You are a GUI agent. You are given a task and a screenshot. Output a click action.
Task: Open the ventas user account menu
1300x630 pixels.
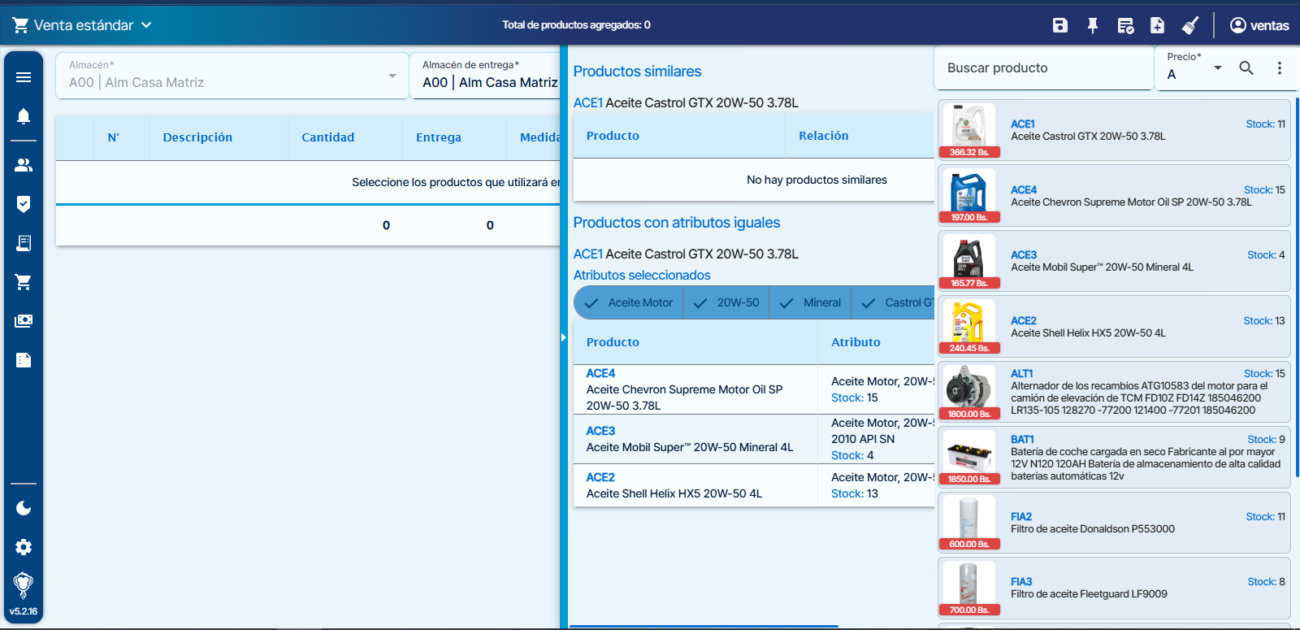pos(1259,25)
